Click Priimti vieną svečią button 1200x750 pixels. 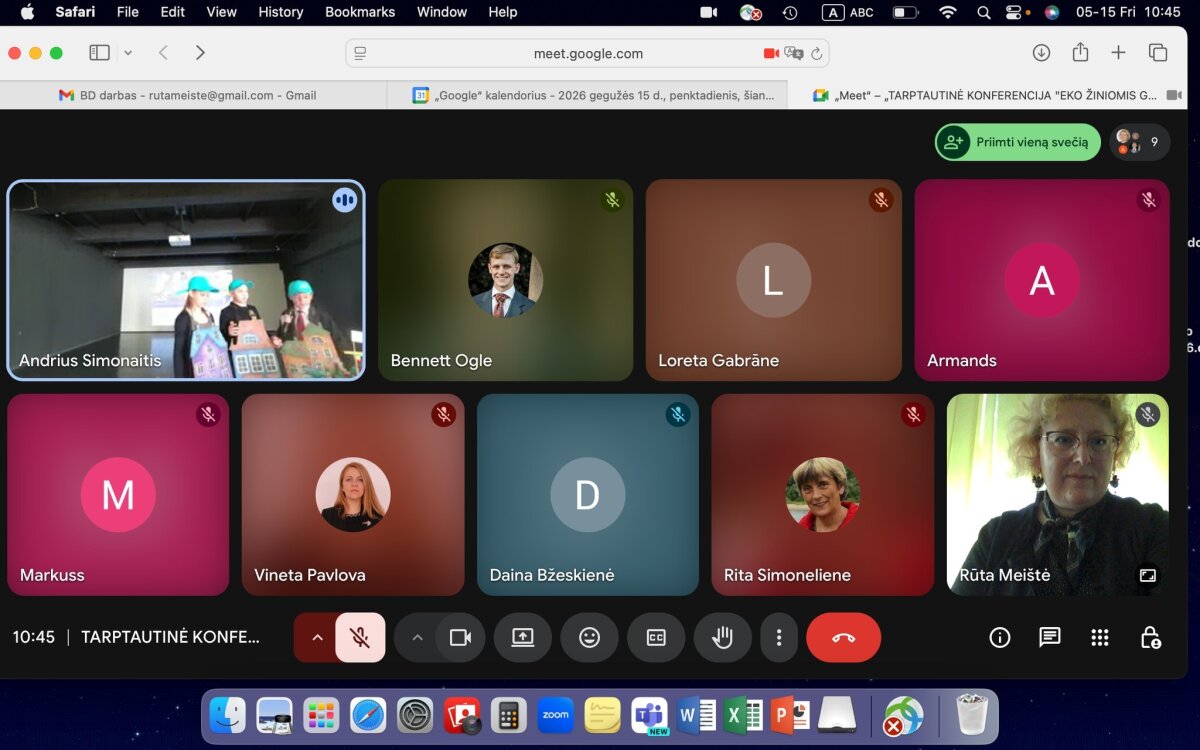1018,142
